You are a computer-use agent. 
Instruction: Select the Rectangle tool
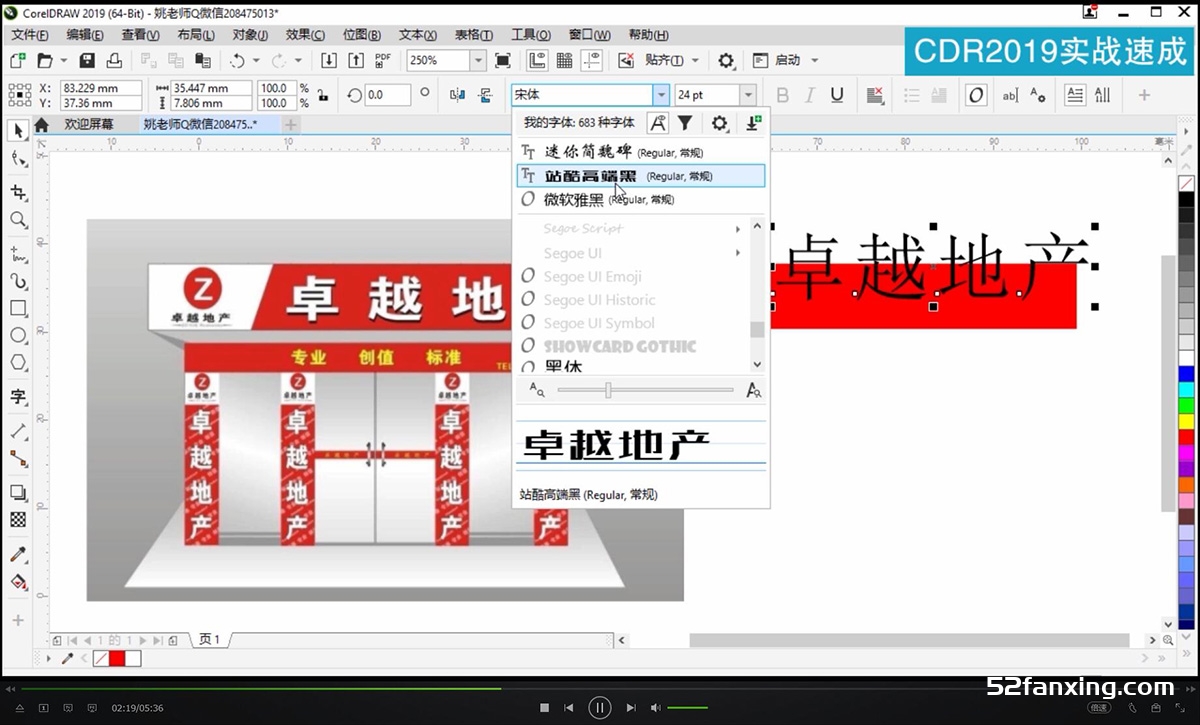18,308
